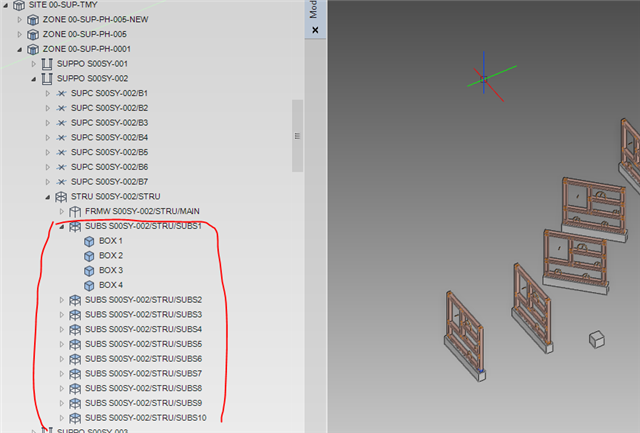Click the ZONE 00-SUP-PH-0001 zone icon
This screenshot has width=640, height=433.
tap(33, 49)
